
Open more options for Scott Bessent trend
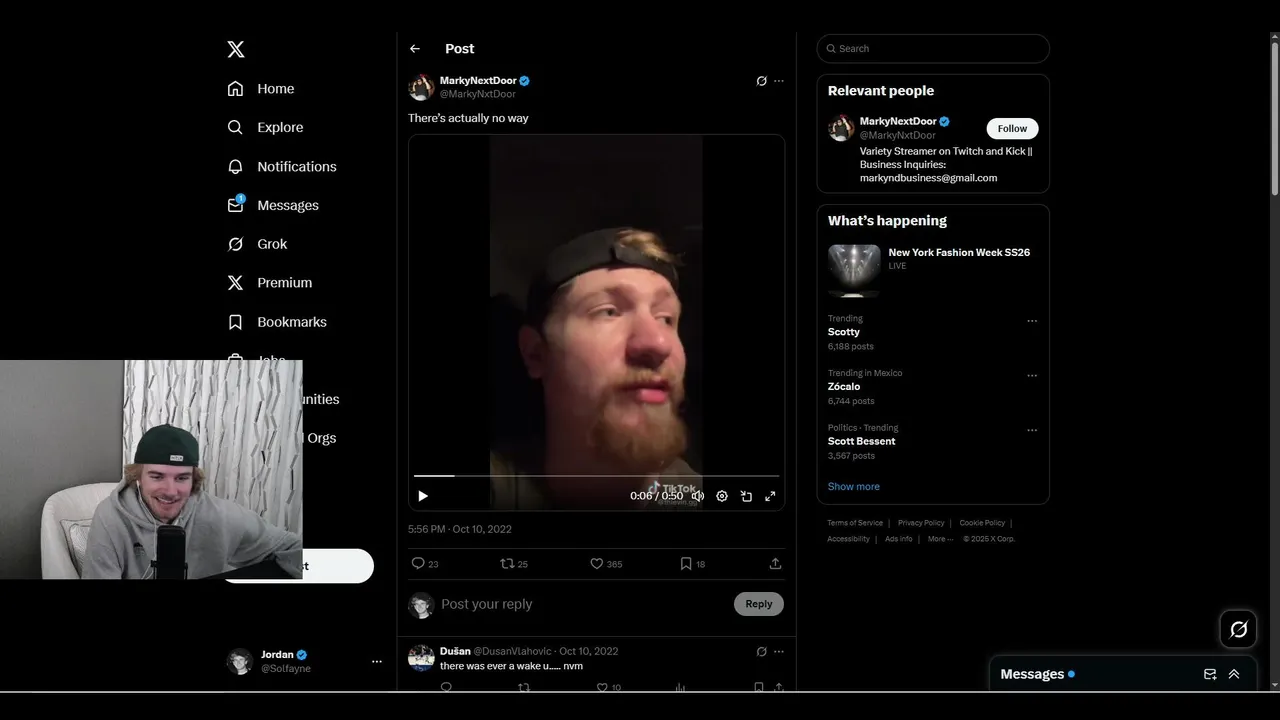(1032, 430)
